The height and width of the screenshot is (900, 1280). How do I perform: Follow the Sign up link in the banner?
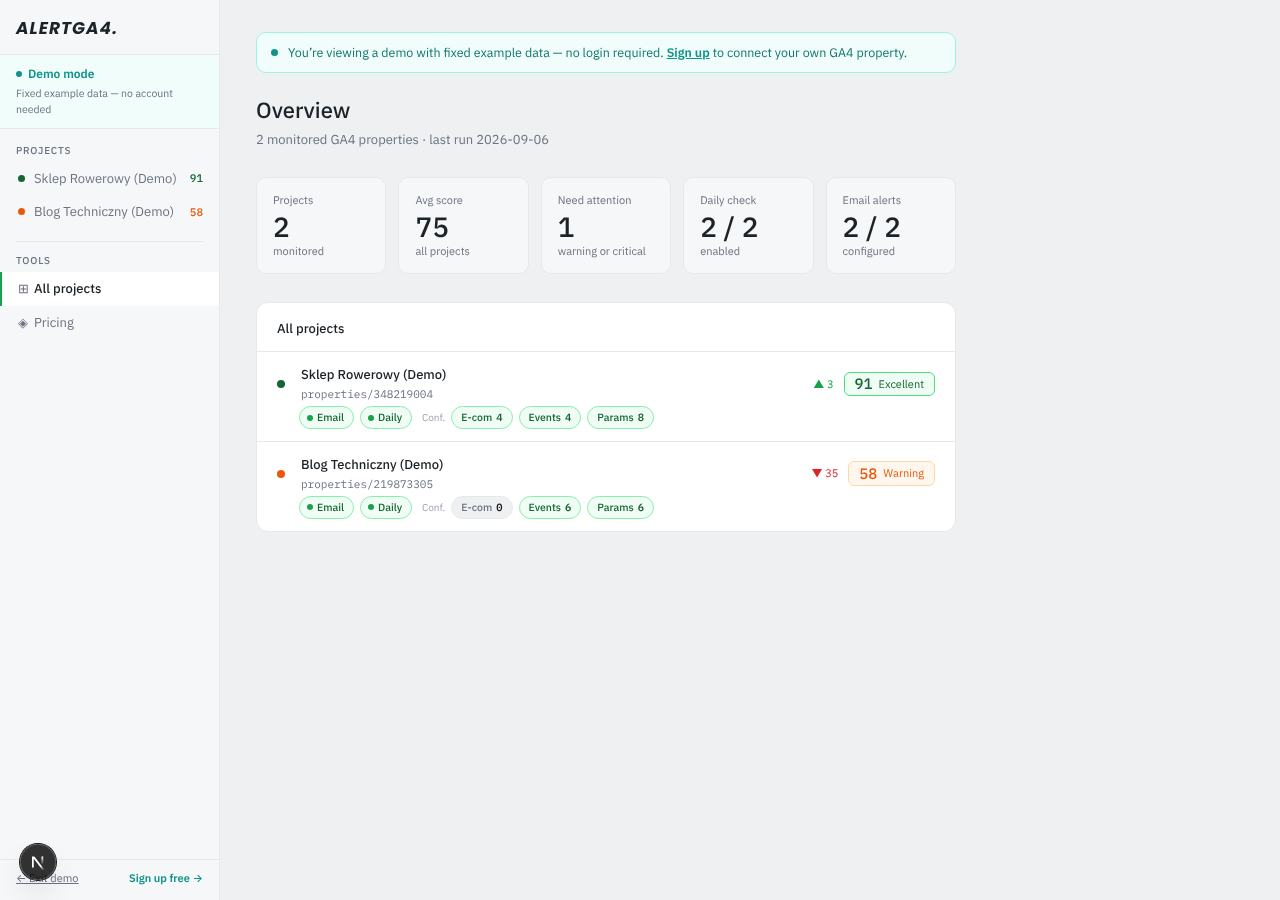(688, 53)
